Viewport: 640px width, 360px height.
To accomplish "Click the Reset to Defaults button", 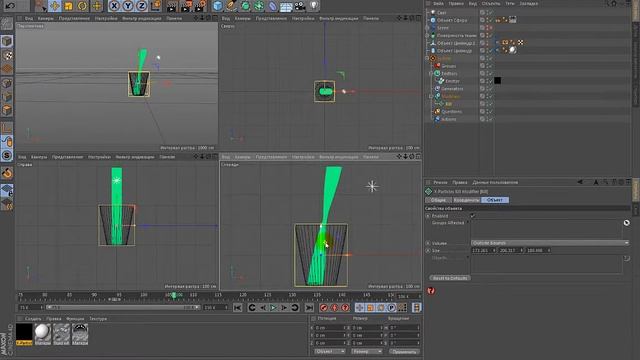I will coord(450,278).
